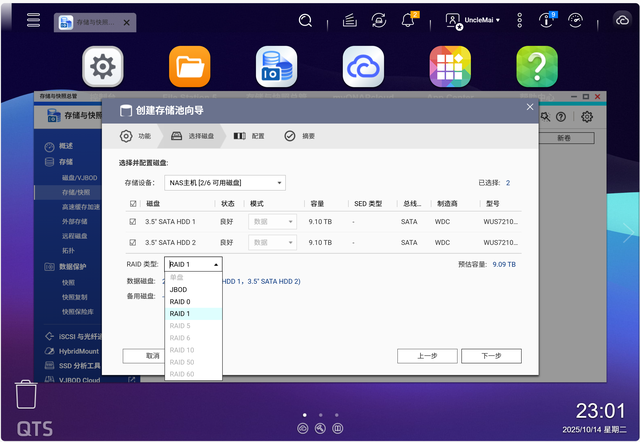This screenshot has height=442, width=640.
Task: Uncheck the 3.5" SATA HDD 1 checkbox
Action: click(x=132, y=222)
